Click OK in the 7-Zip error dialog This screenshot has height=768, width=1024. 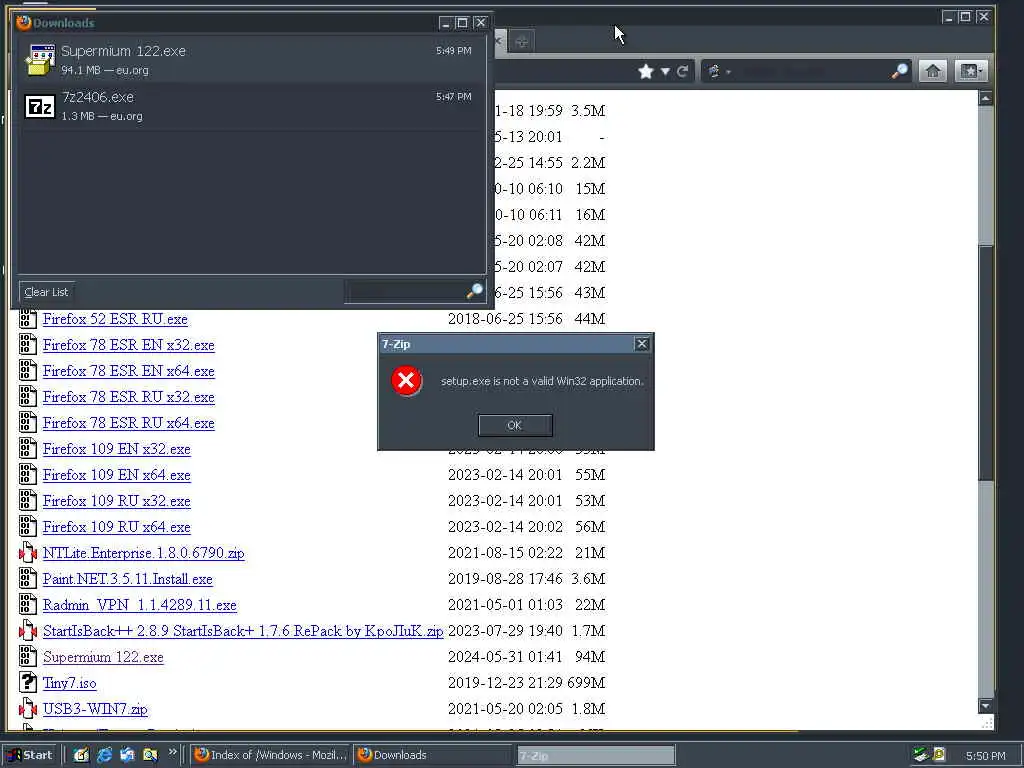pyautogui.click(x=515, y=425)
